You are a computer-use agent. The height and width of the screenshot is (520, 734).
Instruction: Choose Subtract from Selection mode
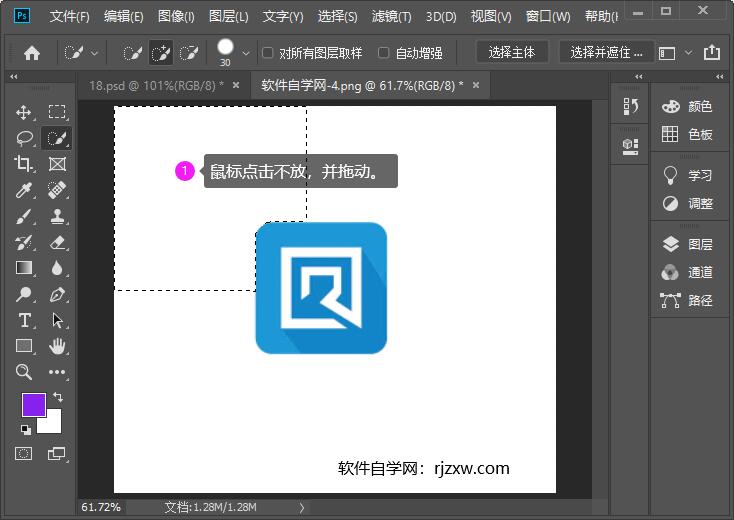[189, 53]
